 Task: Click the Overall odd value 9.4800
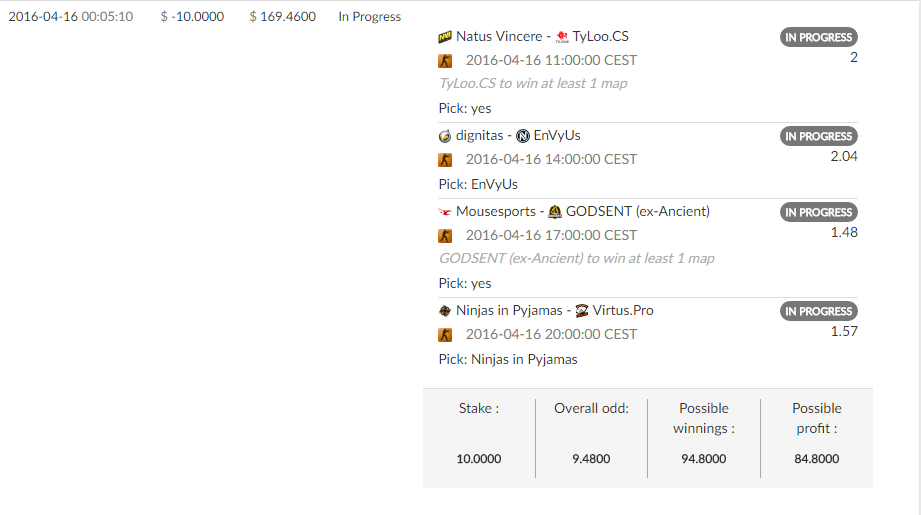pos(591,459)
